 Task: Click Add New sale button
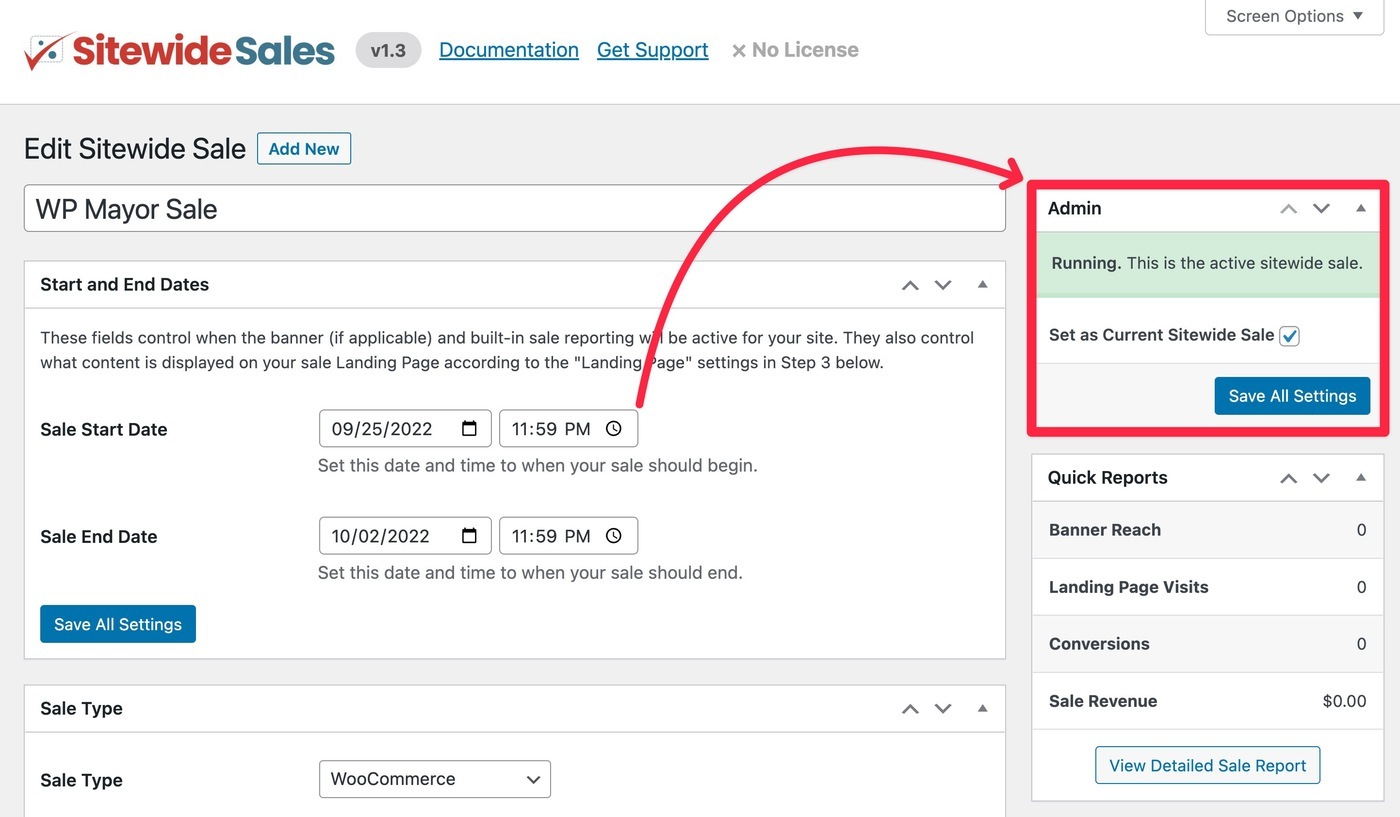tap(304, 148)
